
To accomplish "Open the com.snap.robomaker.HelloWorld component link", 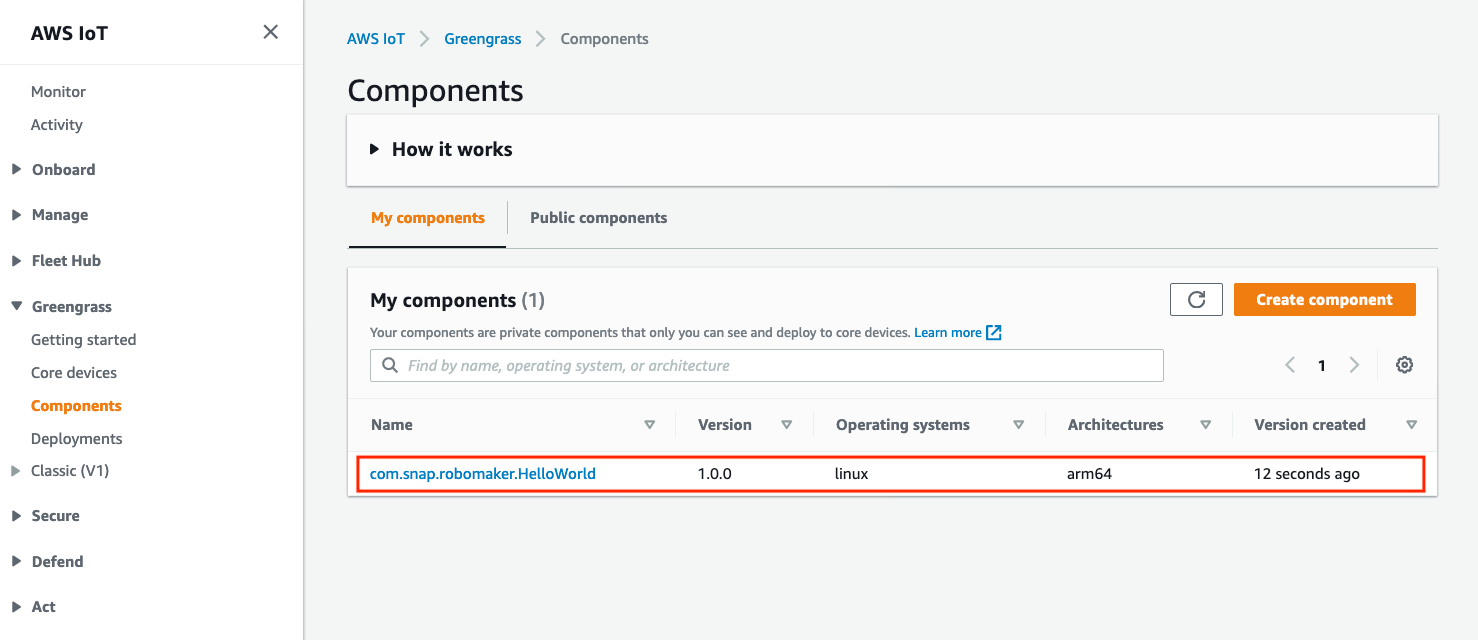I will [483, 473].
